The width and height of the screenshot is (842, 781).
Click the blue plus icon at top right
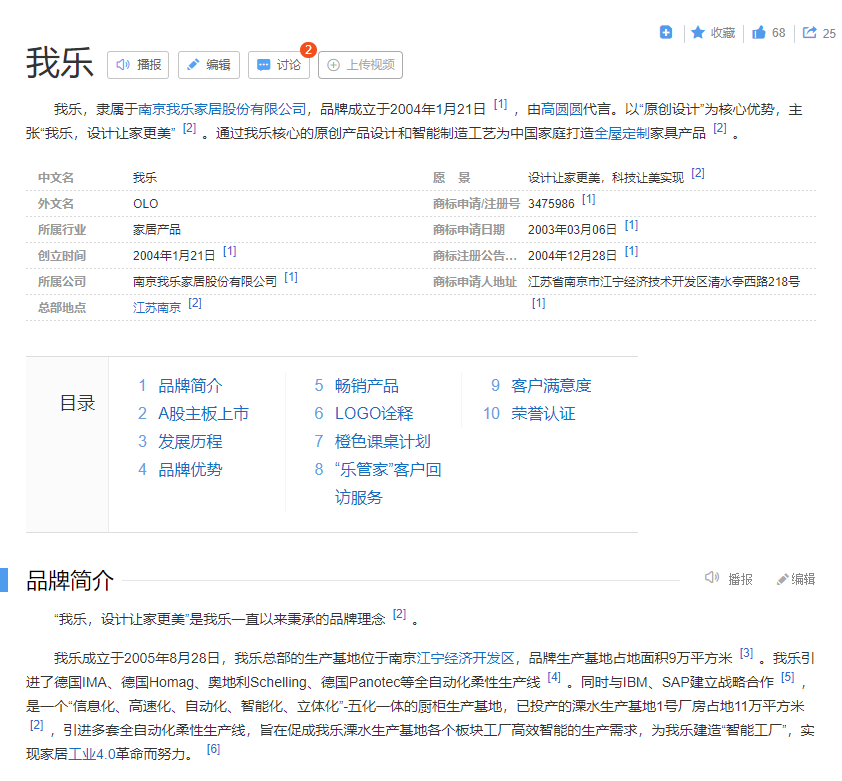(x=665, y=32)
